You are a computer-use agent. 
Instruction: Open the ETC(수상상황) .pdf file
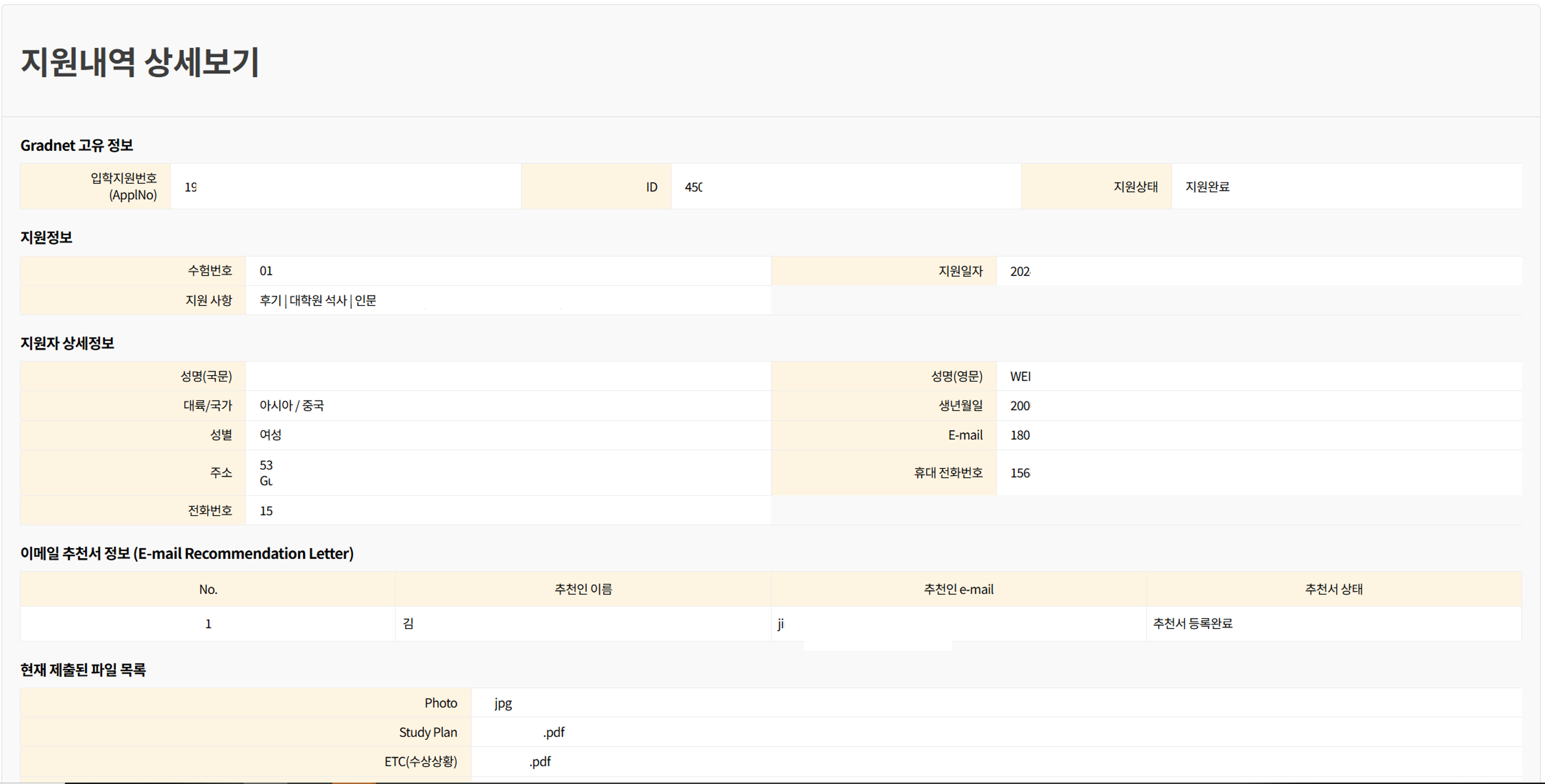[x=540, y=762]
